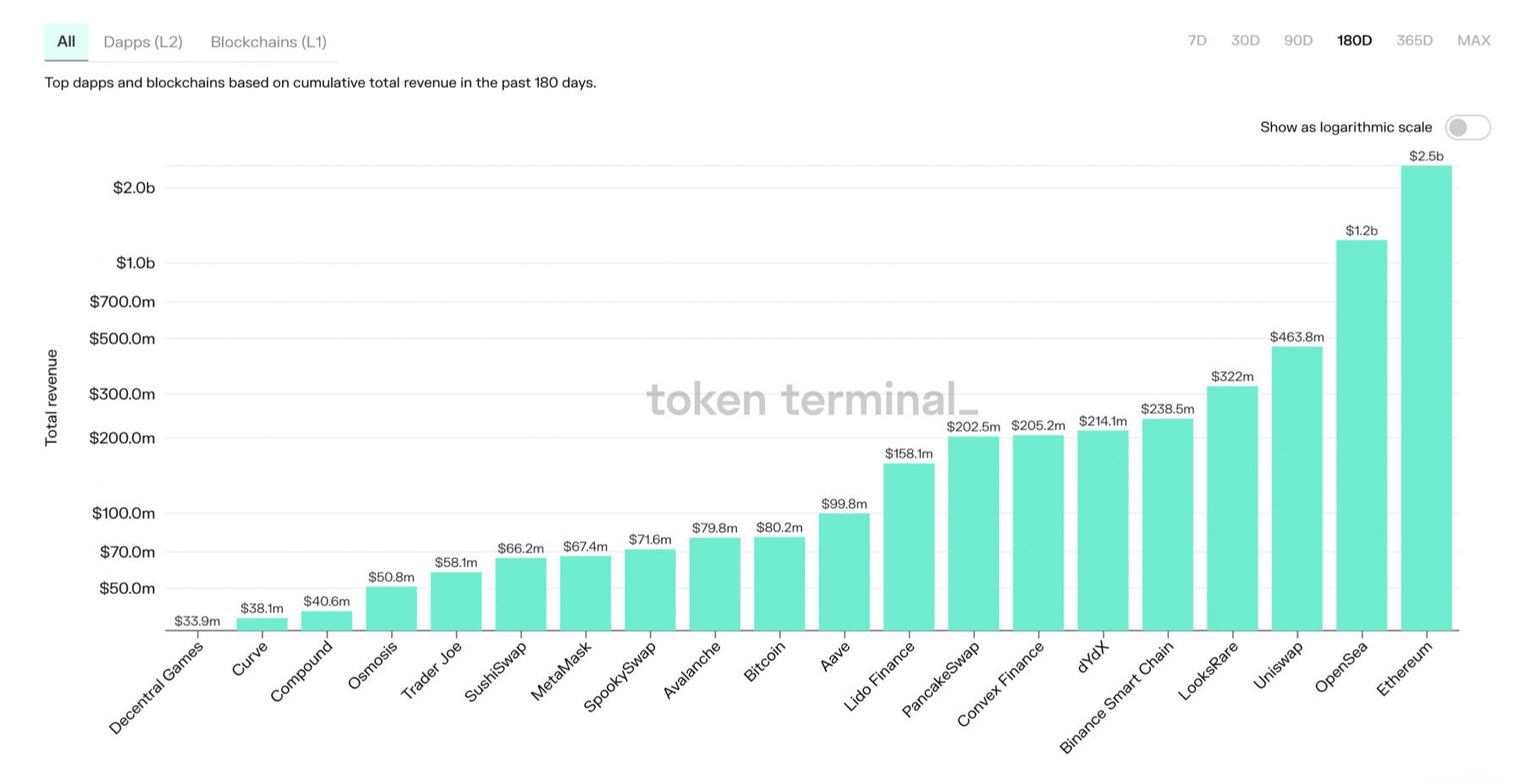Click the Lido Finance bar
Screen dimensions: 1519x784
(x=909, y=546)
